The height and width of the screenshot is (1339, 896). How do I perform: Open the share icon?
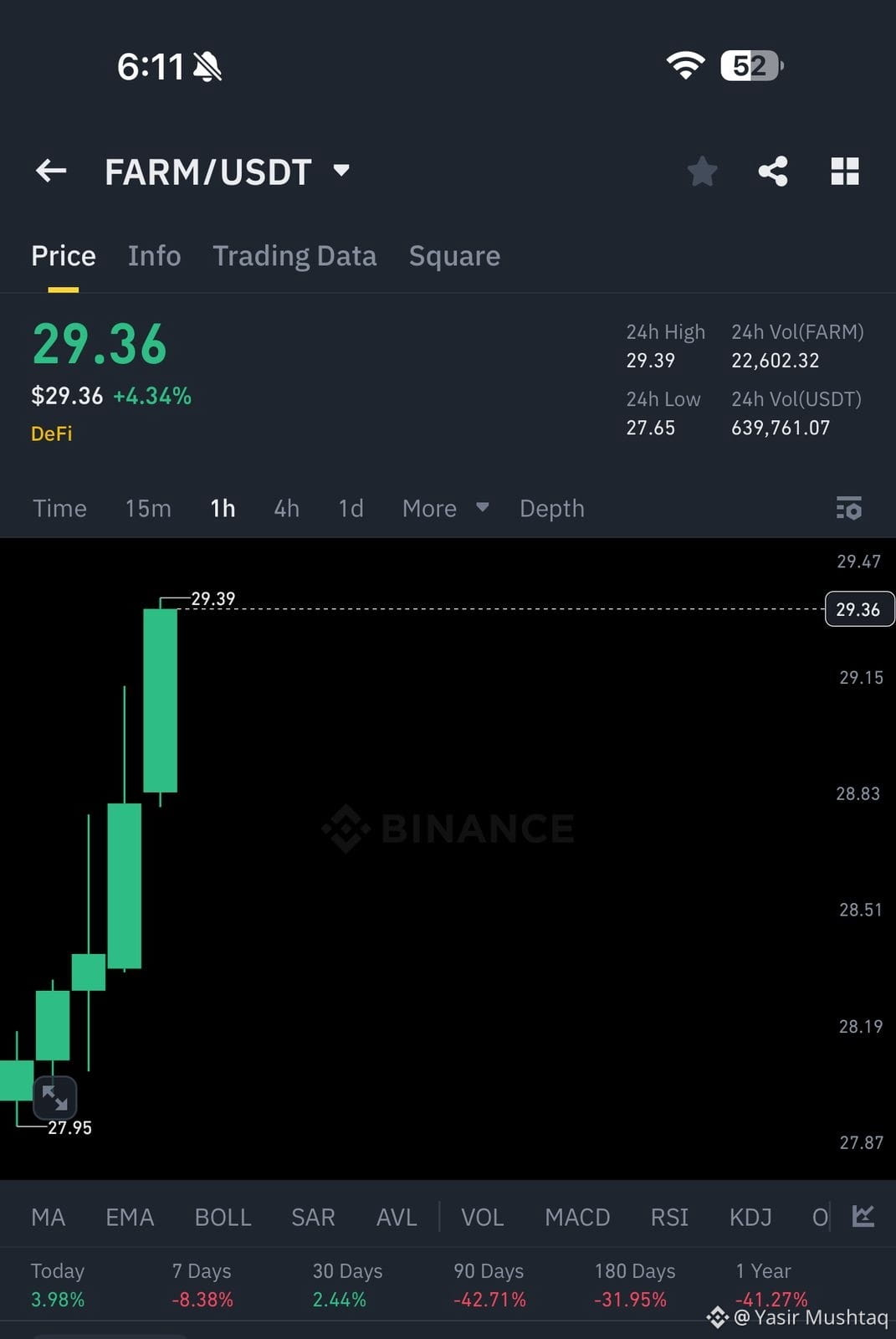773,172
